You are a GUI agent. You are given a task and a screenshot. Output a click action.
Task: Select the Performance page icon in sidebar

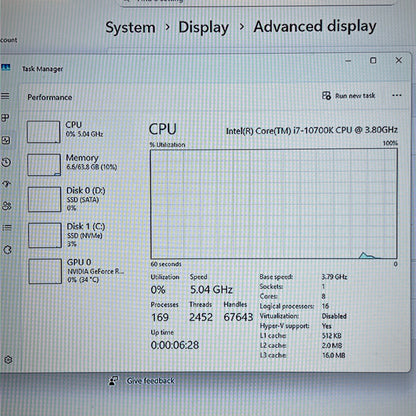click(x=6, y=140)
